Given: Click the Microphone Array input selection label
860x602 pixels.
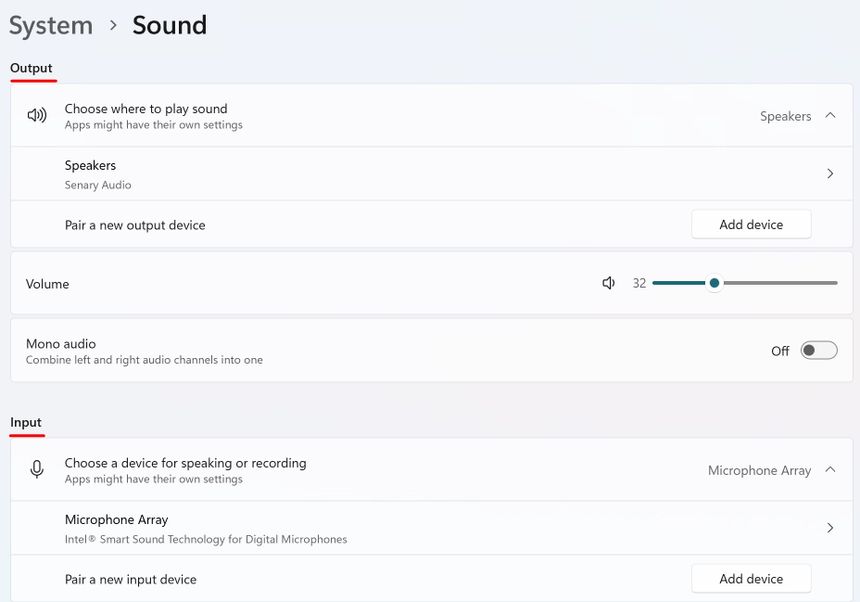Looking at the screenshot, I should pyautogui.click(x=759, y=470).
